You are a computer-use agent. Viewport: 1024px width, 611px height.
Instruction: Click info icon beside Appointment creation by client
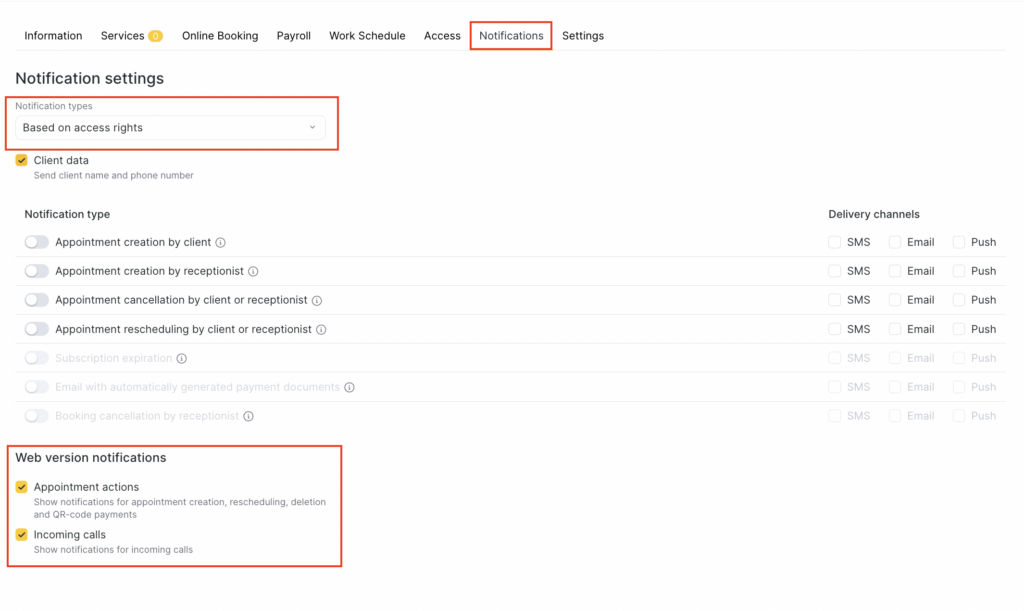pyautogui.click(x=221, y=243)
